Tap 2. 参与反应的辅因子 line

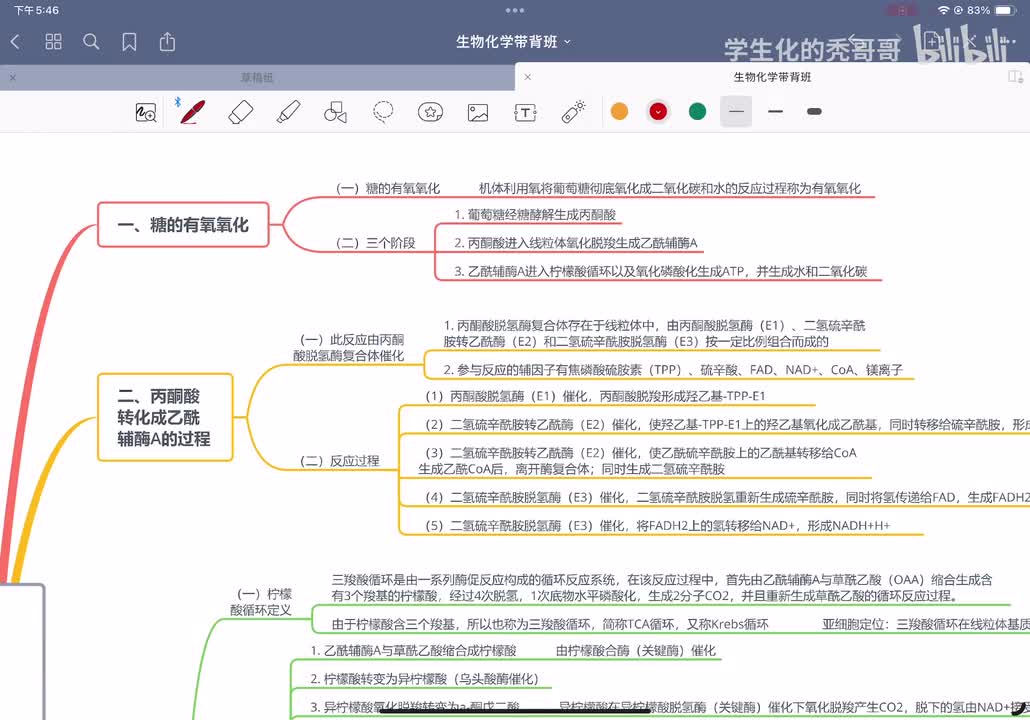[673, 370]
